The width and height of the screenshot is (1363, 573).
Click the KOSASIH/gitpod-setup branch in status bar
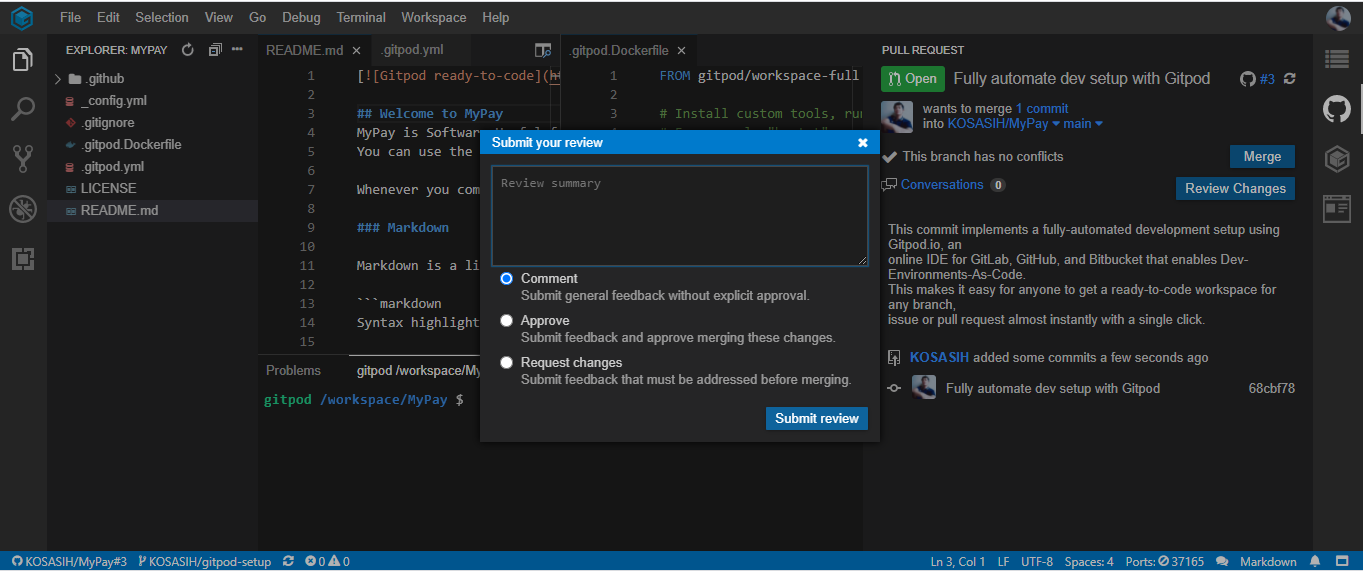204,562
